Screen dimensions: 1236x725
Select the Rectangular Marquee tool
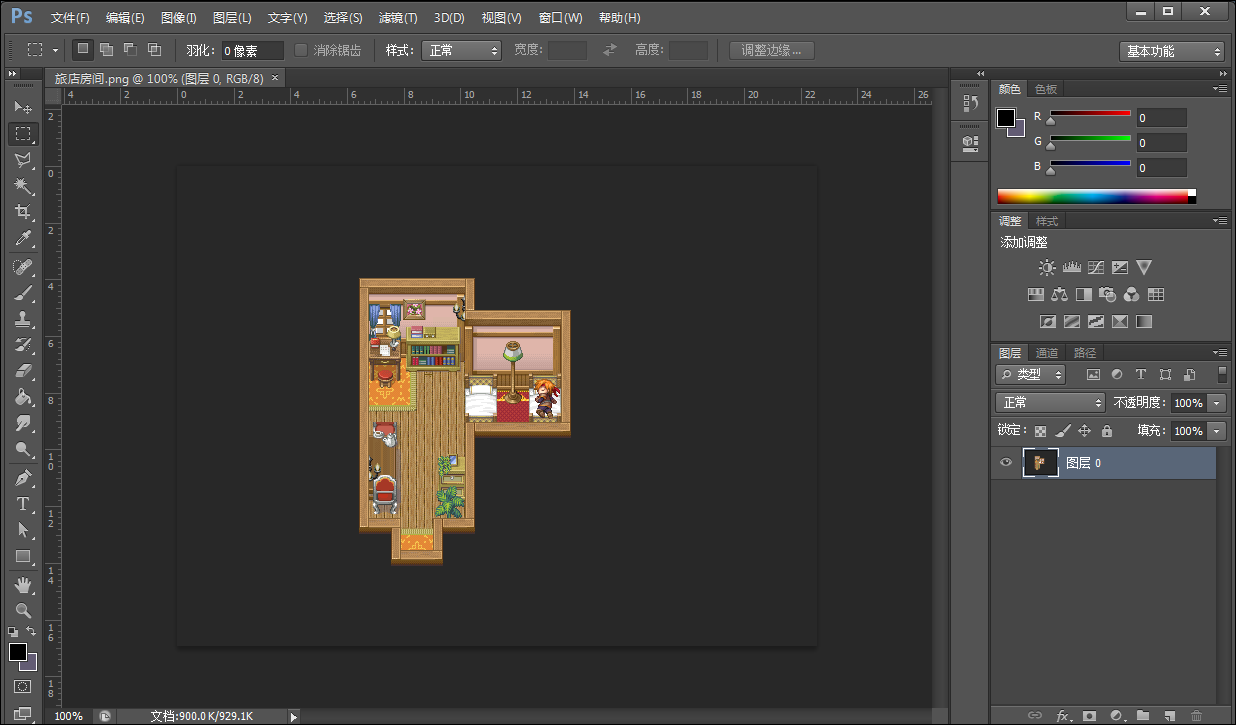23,133
